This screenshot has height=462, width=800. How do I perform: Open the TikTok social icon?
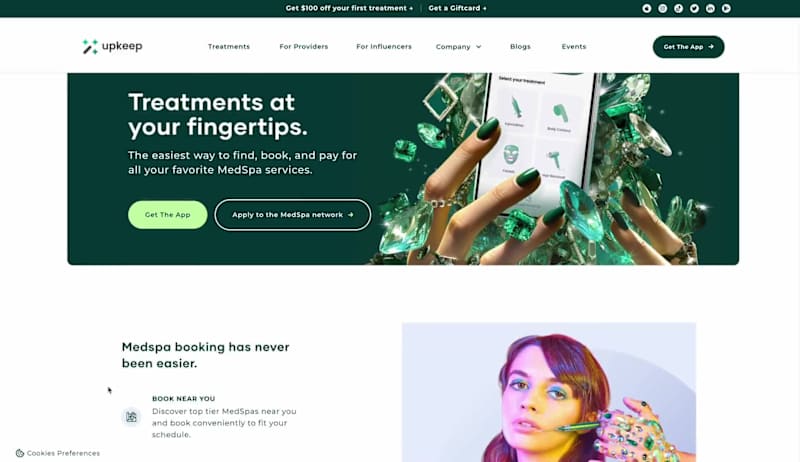[678, 8]
